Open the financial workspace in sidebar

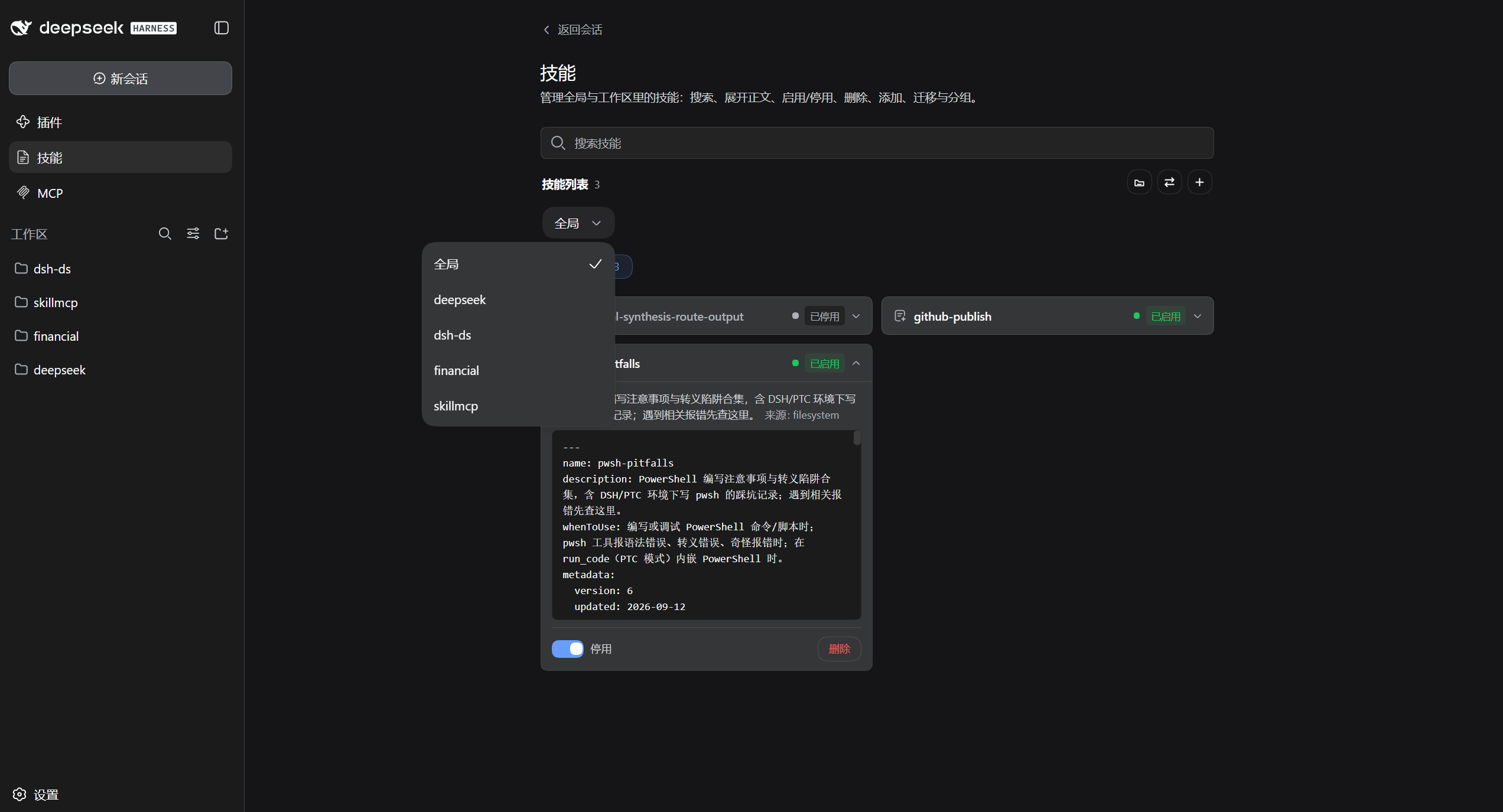click(x=121, y=336)
